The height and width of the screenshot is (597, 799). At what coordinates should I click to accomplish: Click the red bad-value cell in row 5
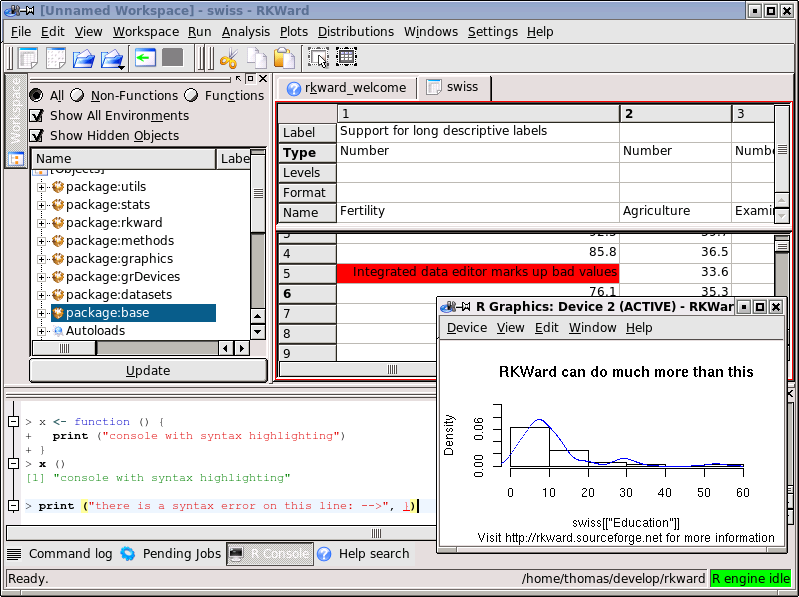coord(478,272)
